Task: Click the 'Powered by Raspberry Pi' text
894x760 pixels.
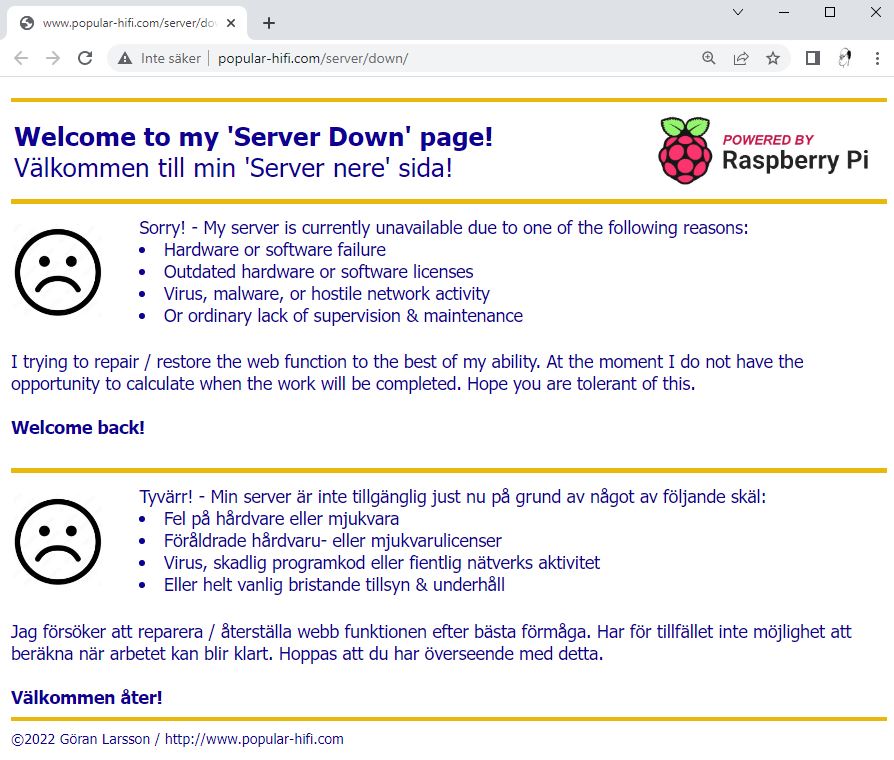Action: (795, 152)
